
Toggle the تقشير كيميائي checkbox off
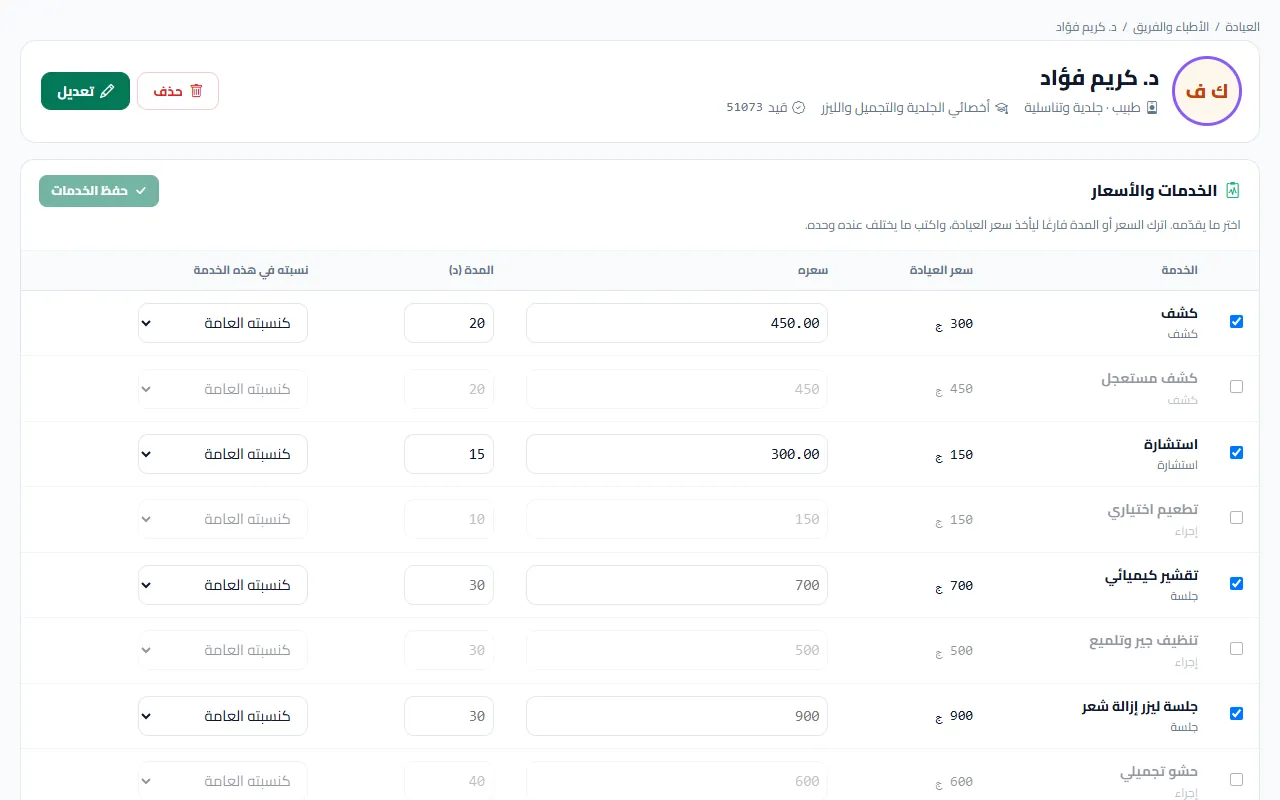[x=1237, y=584]
